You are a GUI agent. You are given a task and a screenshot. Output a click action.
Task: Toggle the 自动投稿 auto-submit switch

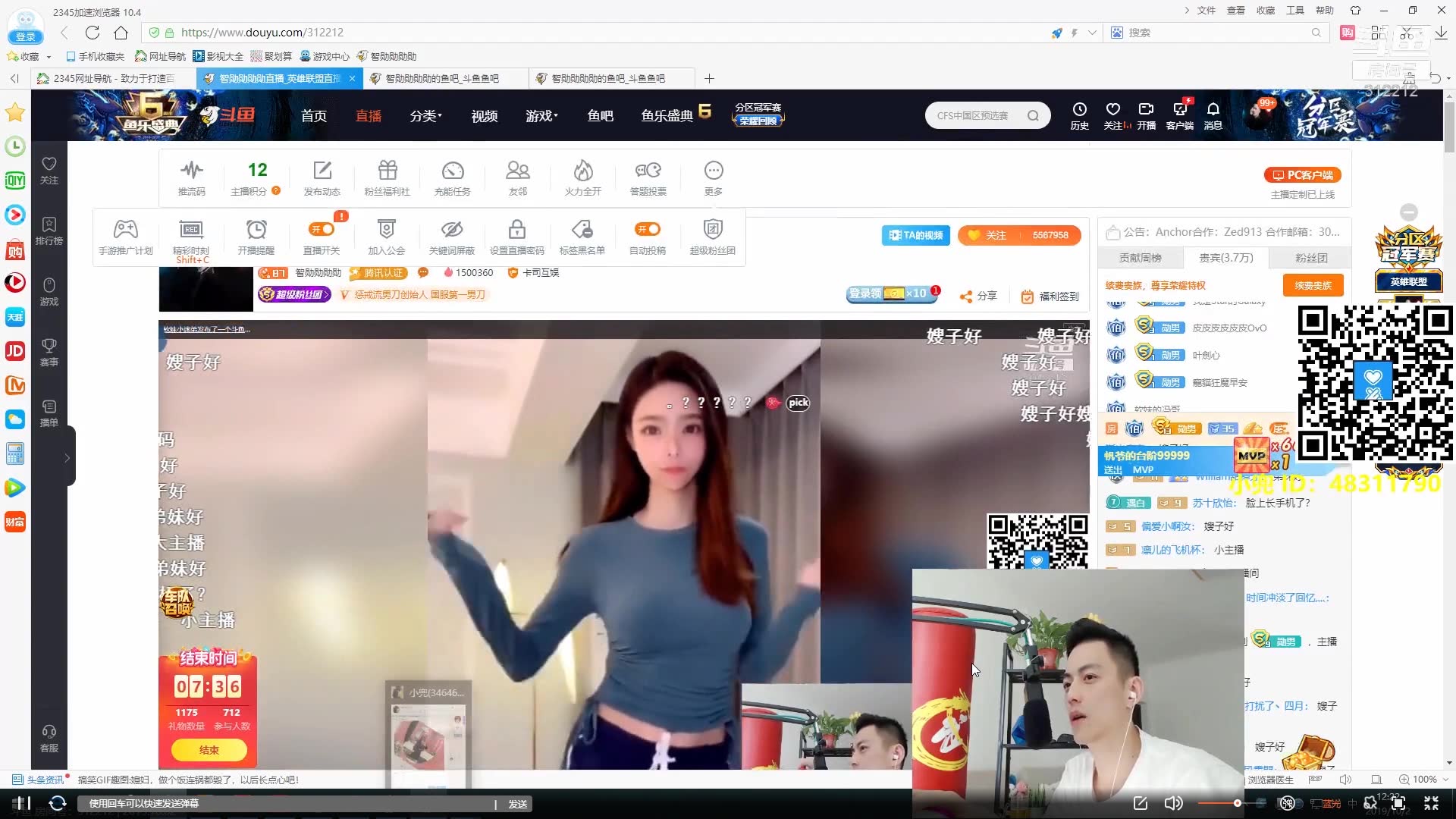[x=648, y=229]
